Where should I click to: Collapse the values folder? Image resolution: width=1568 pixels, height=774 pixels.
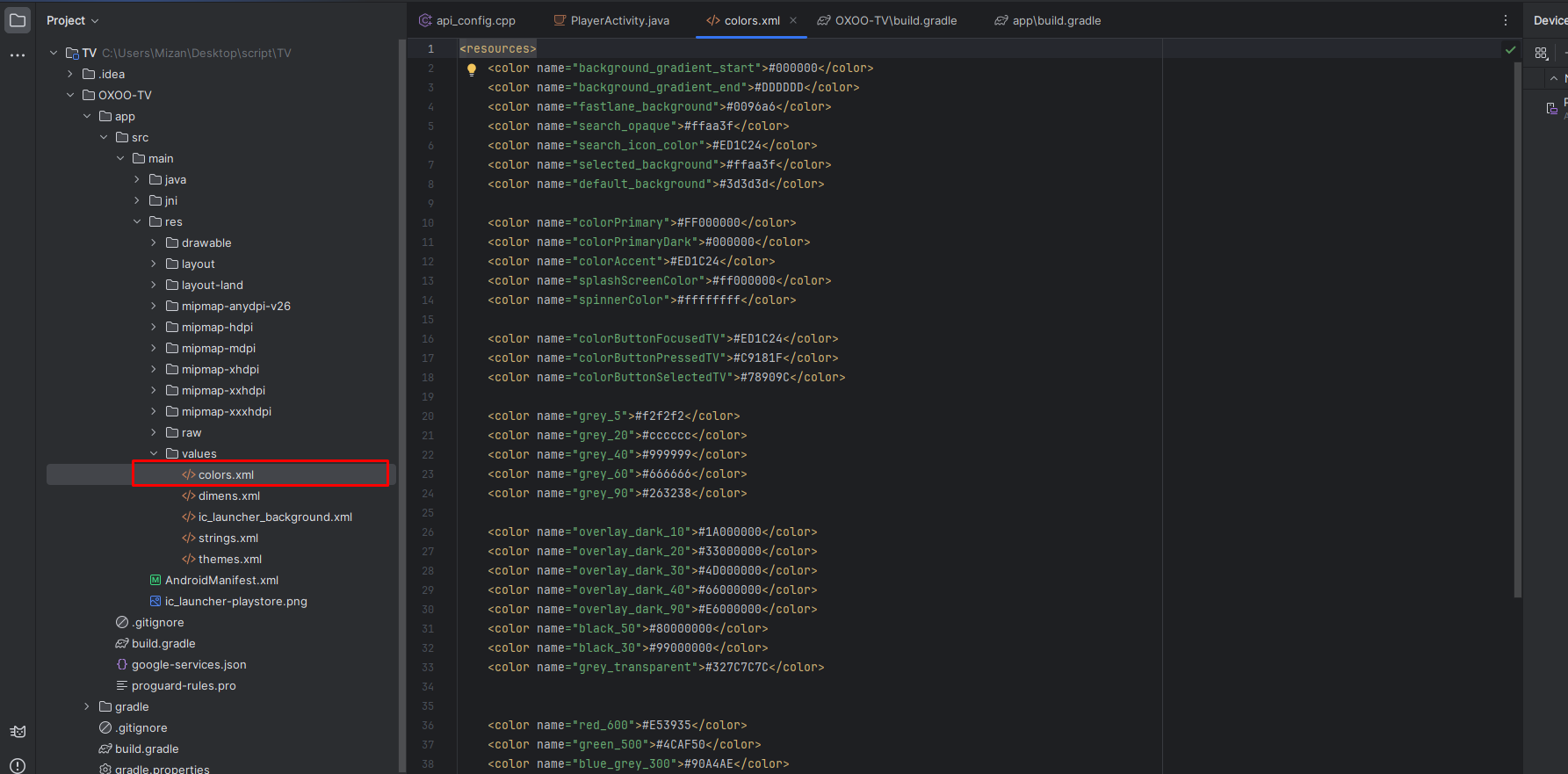[154, 453]
